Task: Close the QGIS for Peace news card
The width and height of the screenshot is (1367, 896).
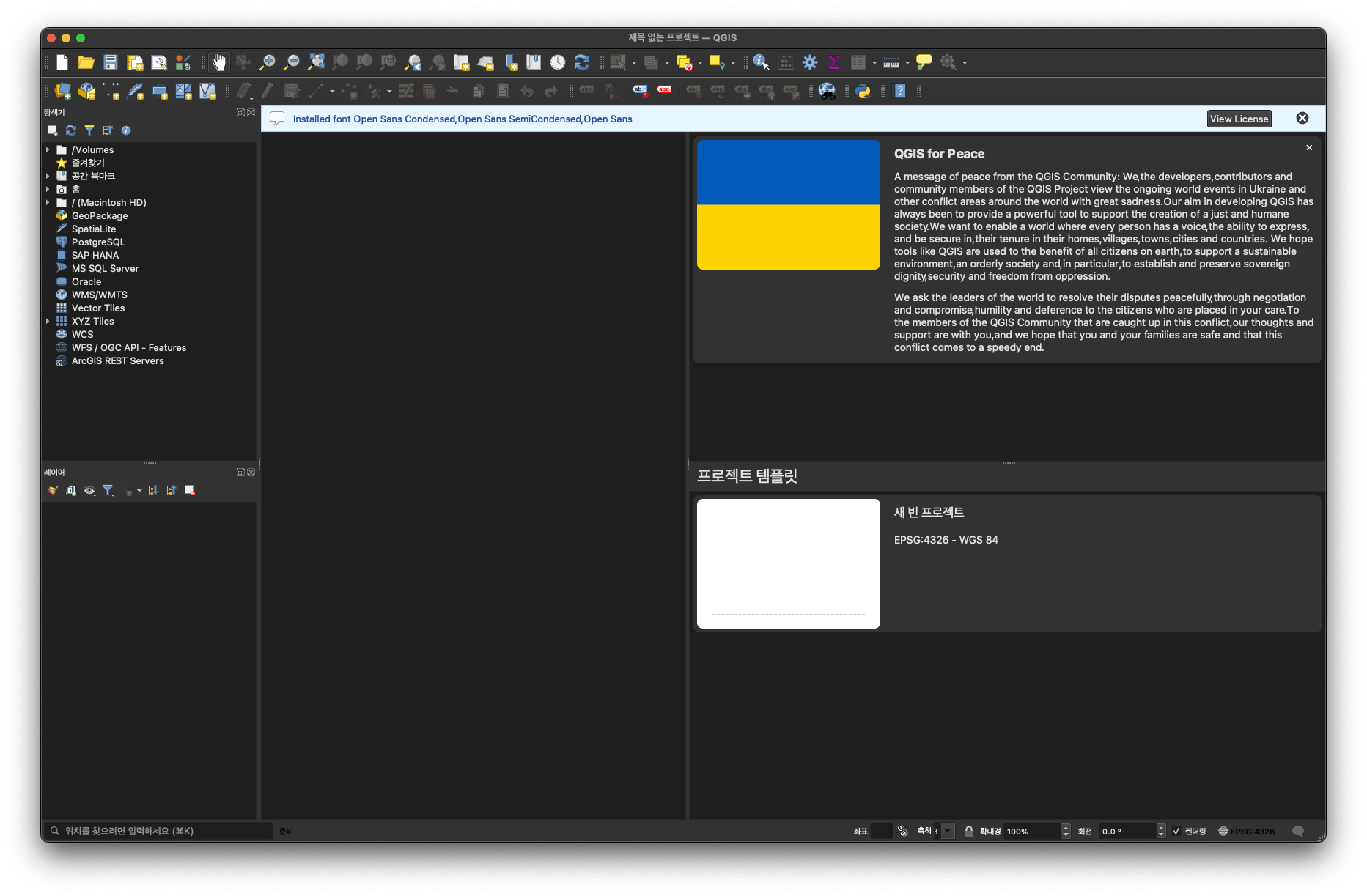Action: 1309,148
